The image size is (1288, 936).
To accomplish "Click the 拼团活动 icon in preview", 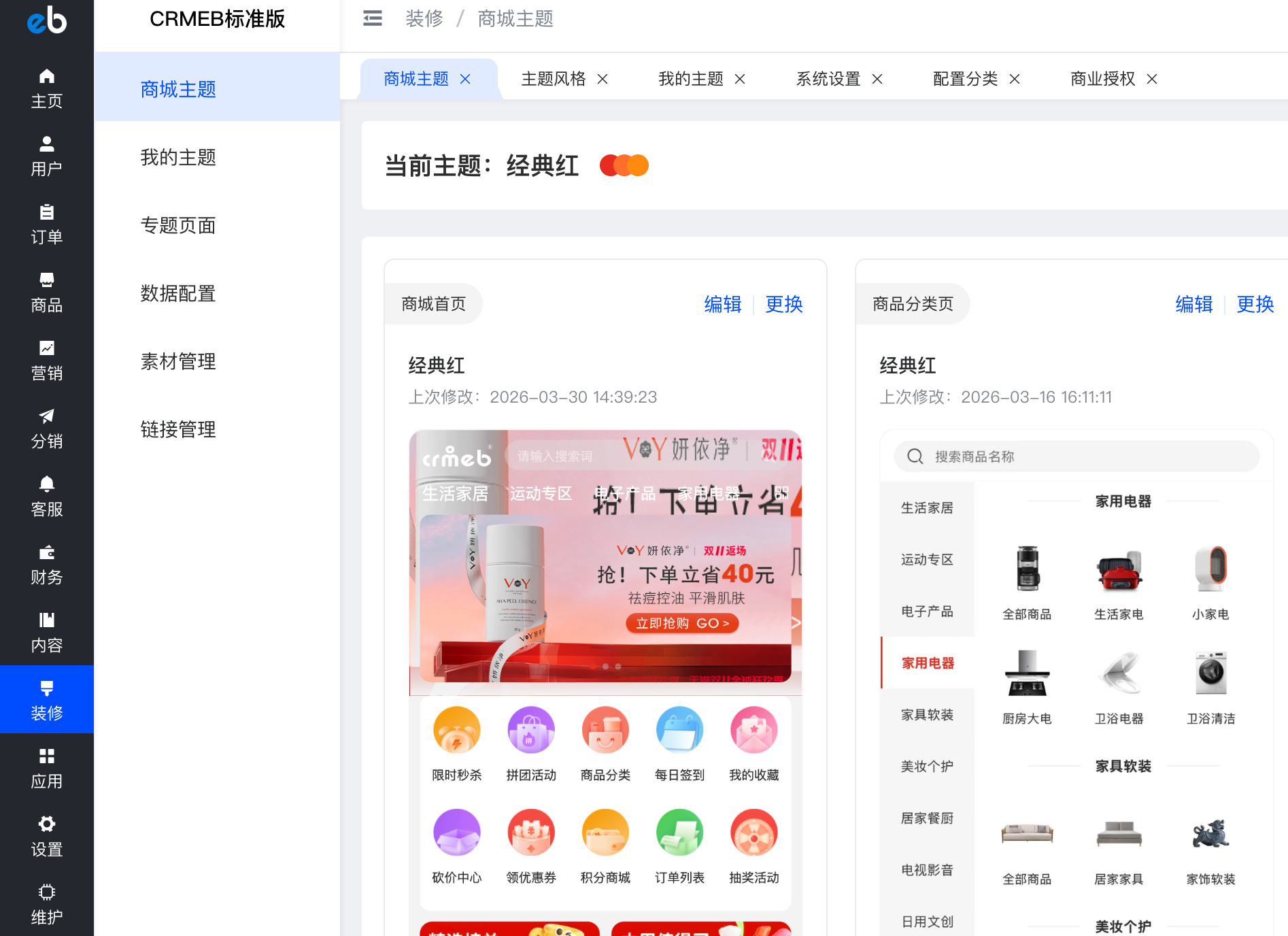I will click(x=531, y=730).
